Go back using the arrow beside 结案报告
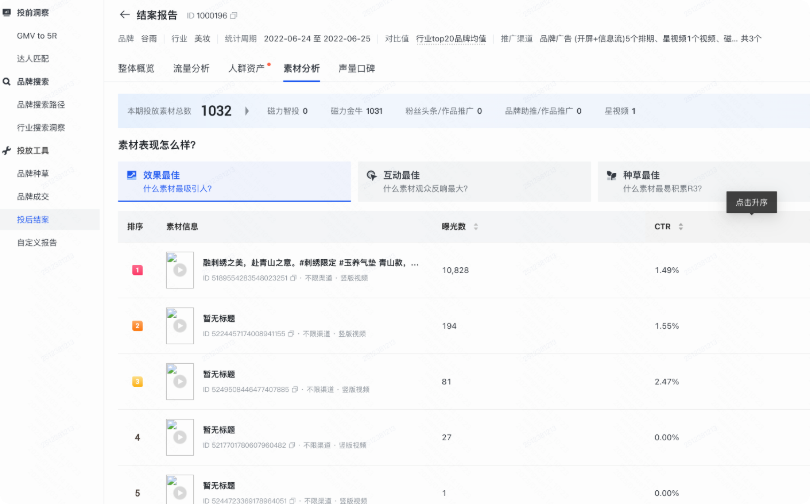 click(x=124, y=15)
